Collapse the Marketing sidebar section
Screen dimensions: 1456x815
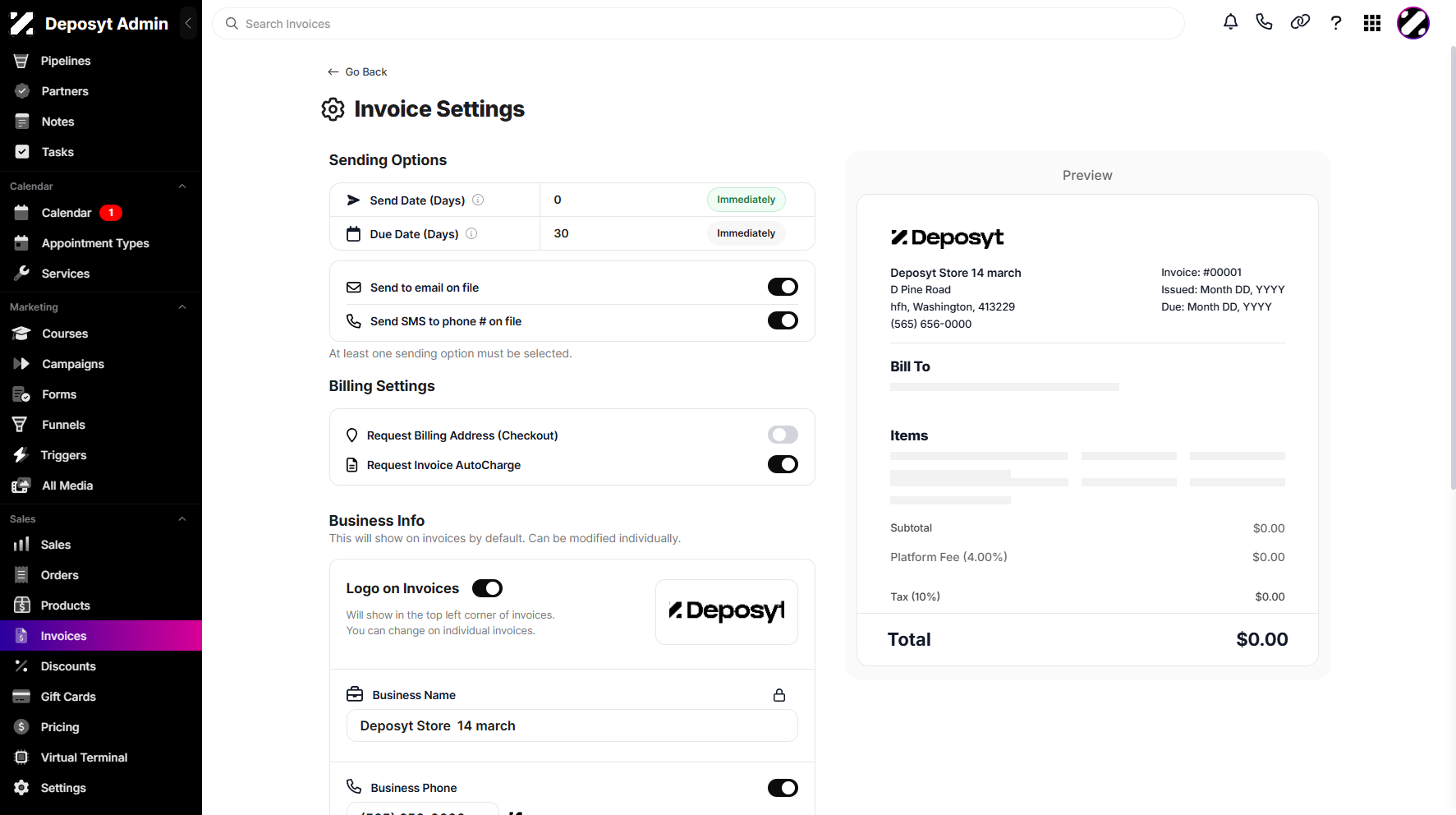pyautogui.click(x=182, y=307)
